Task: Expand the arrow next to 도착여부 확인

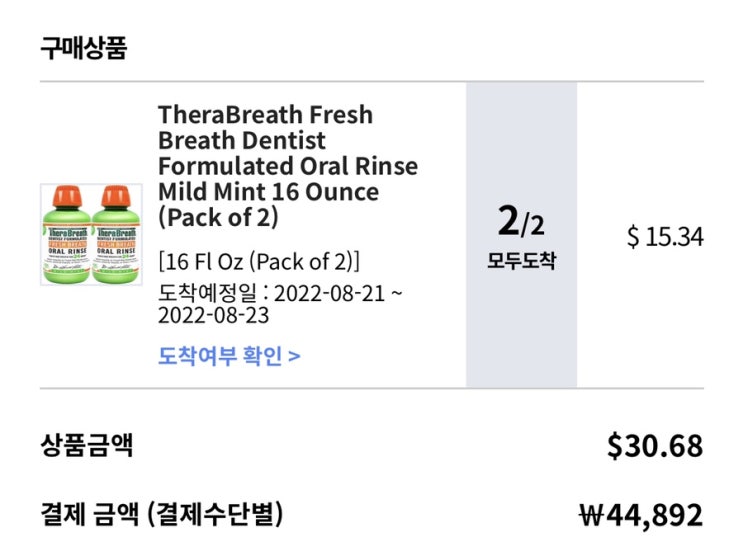Action: click(x=295, y=355)
